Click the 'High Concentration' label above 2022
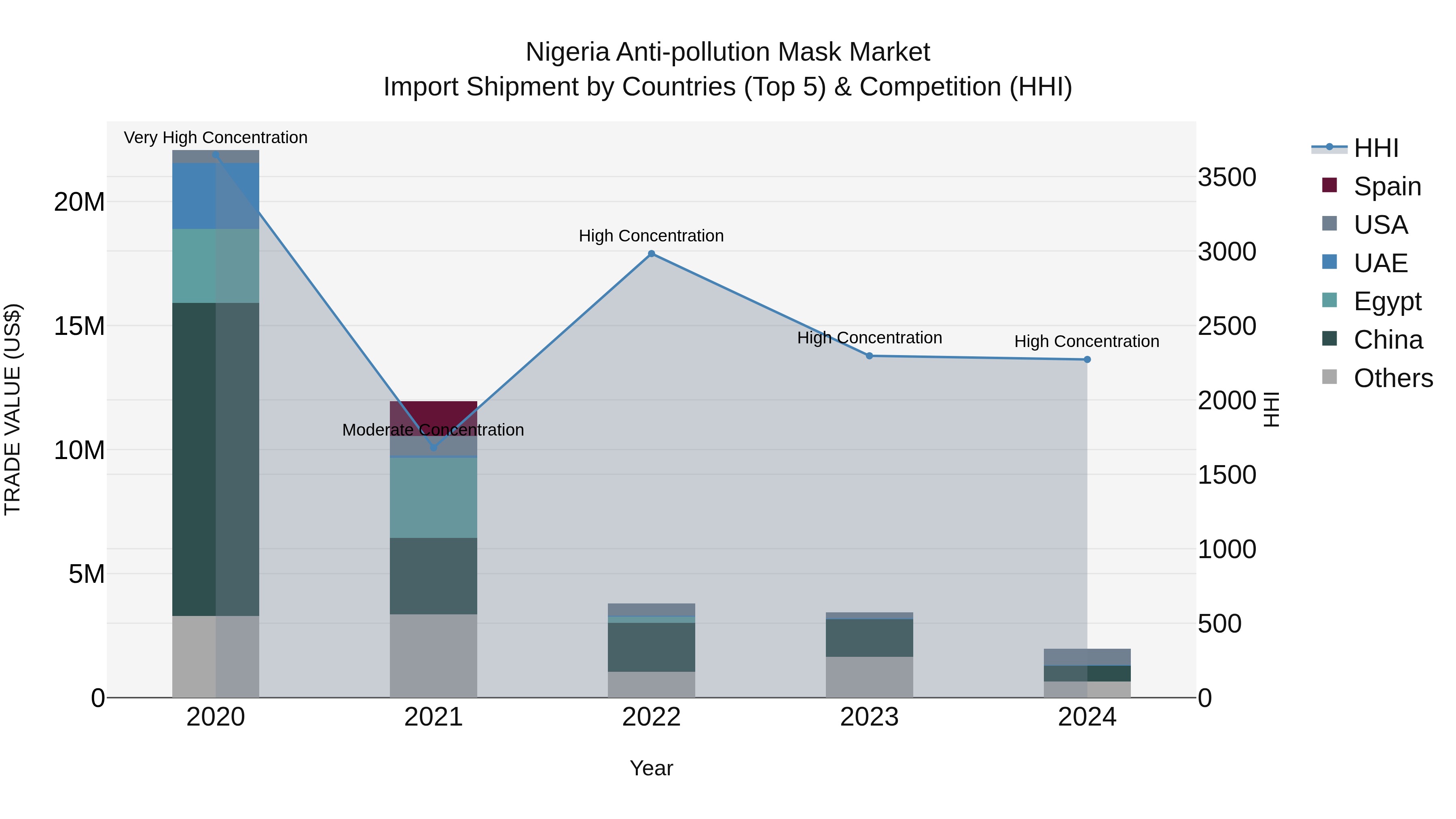Viewport: 1456px width, 819px height. [x=651, y=236]
